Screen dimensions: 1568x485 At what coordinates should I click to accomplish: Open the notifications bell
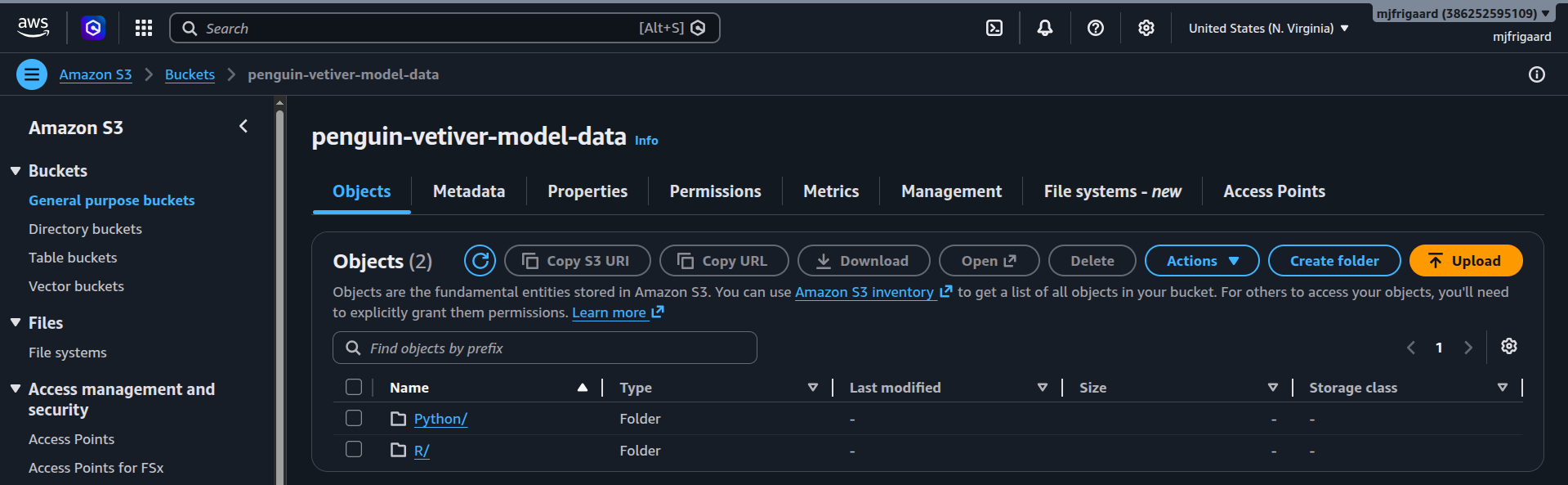(1045, 28)
